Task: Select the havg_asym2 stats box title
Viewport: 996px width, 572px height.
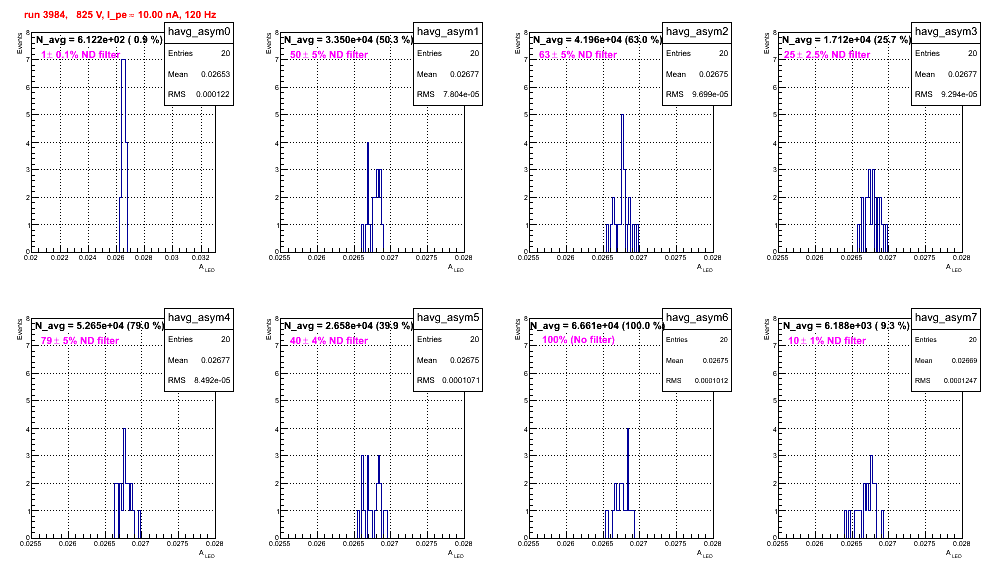Action: [x=697, y=31]
